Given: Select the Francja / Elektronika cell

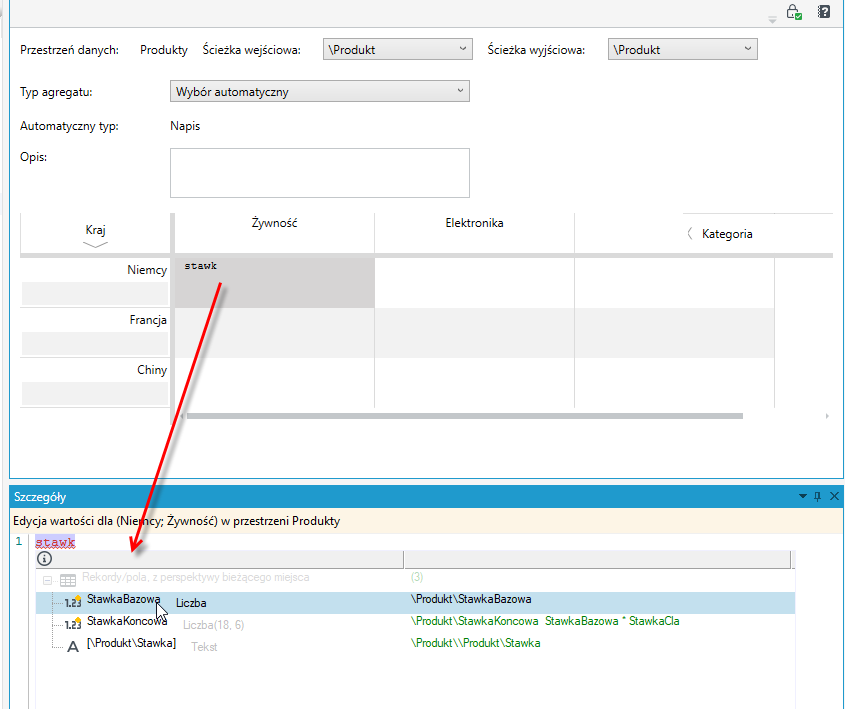Looking at the screenshot, I should click(474, 333).
